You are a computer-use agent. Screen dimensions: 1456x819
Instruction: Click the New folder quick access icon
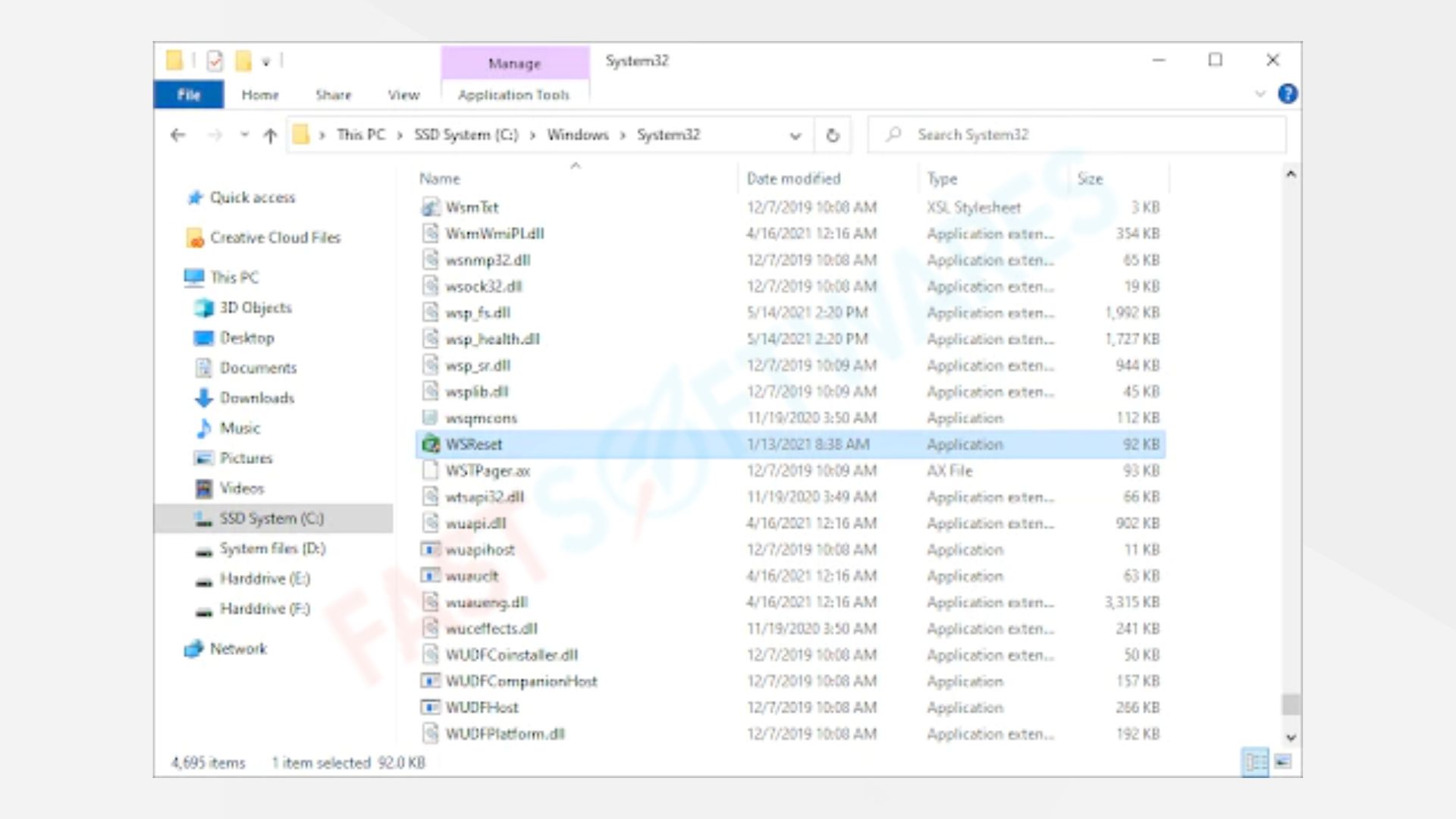coord(243,61)
